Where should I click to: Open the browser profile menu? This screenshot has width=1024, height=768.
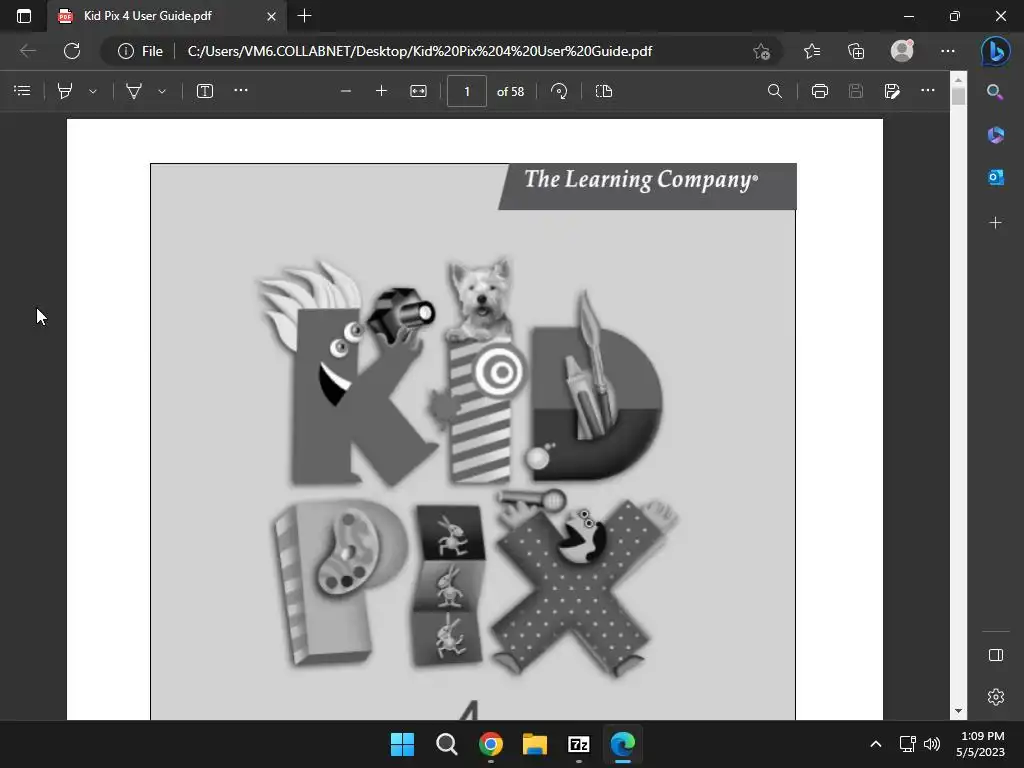click(903, 51)
